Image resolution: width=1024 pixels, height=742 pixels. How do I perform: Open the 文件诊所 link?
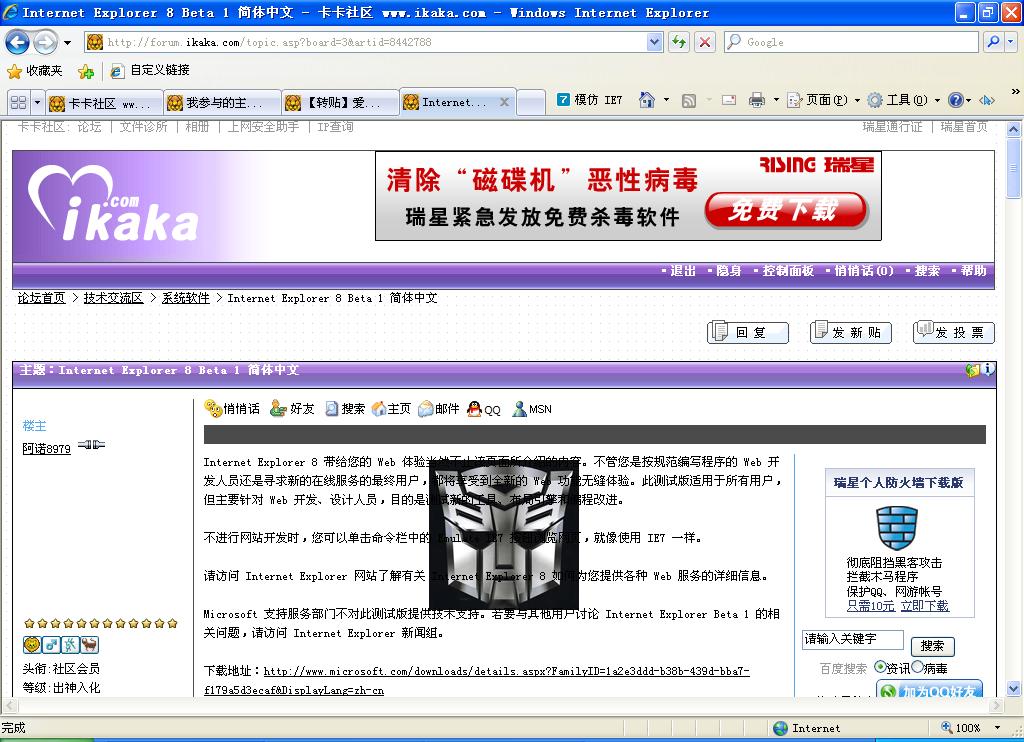pyautogui.click(x=143, y=127)
